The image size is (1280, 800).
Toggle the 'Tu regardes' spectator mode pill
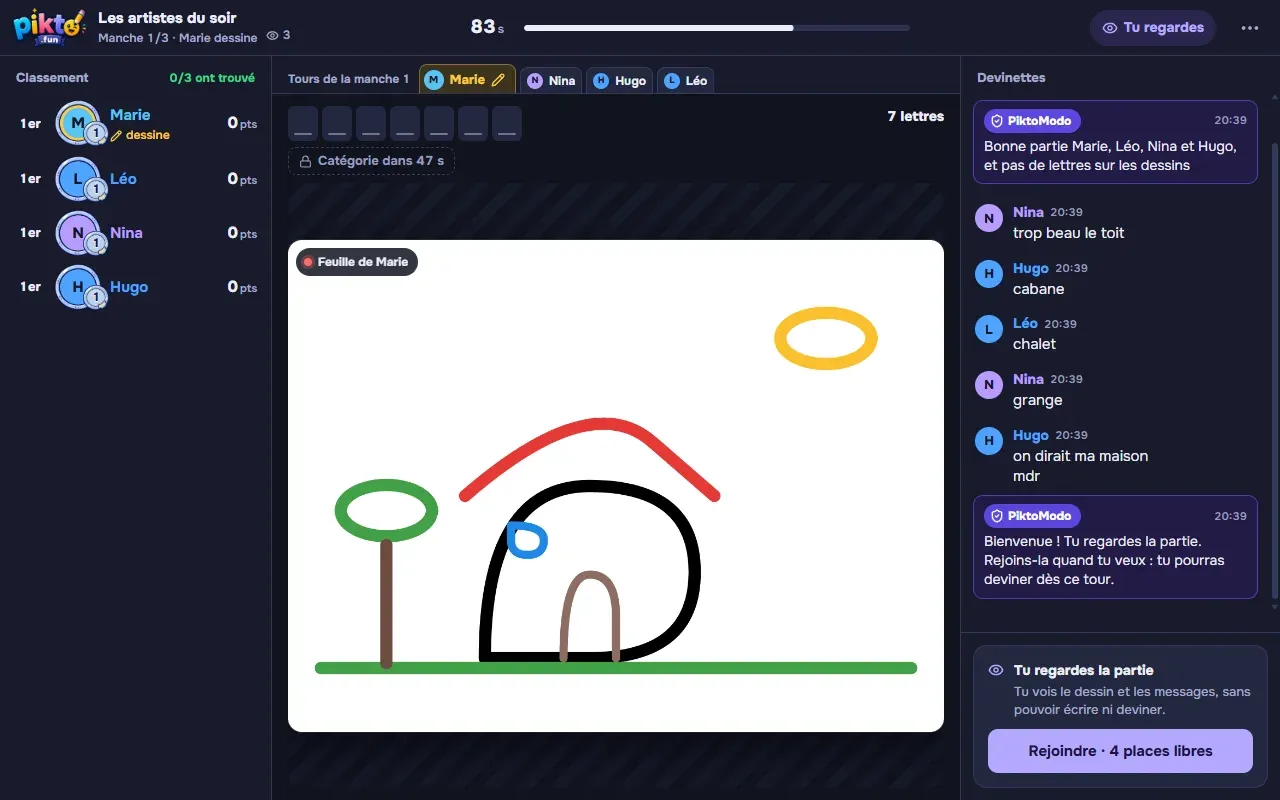[x=1152, y=28]
